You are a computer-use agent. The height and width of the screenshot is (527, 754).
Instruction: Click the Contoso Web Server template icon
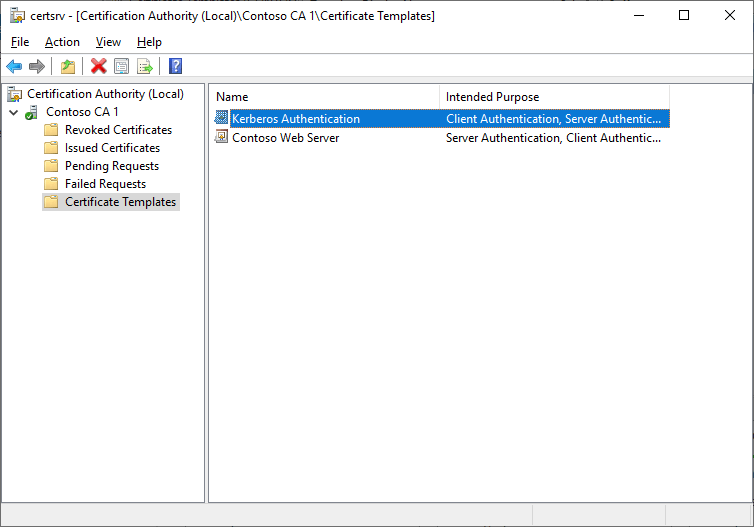coord(222,138)
